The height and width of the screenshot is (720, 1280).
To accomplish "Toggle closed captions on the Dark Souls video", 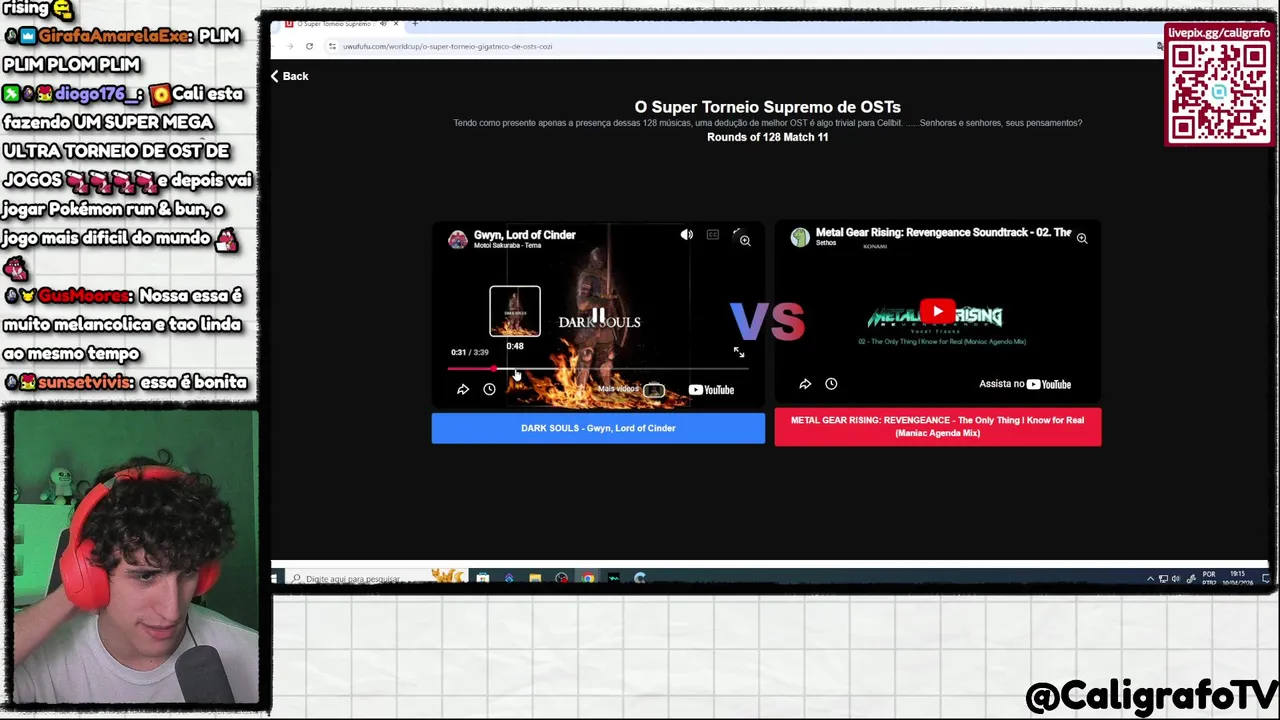I will tap(713, 235).
